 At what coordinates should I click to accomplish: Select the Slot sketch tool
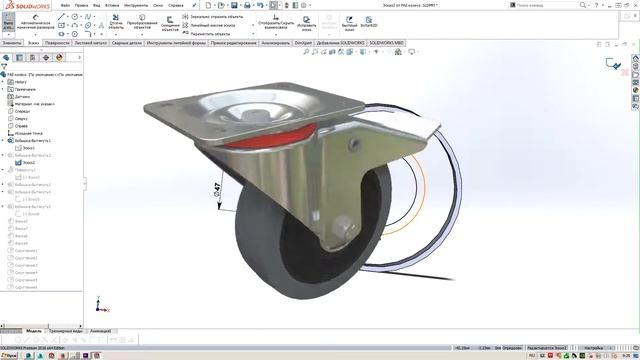(61, 34)
